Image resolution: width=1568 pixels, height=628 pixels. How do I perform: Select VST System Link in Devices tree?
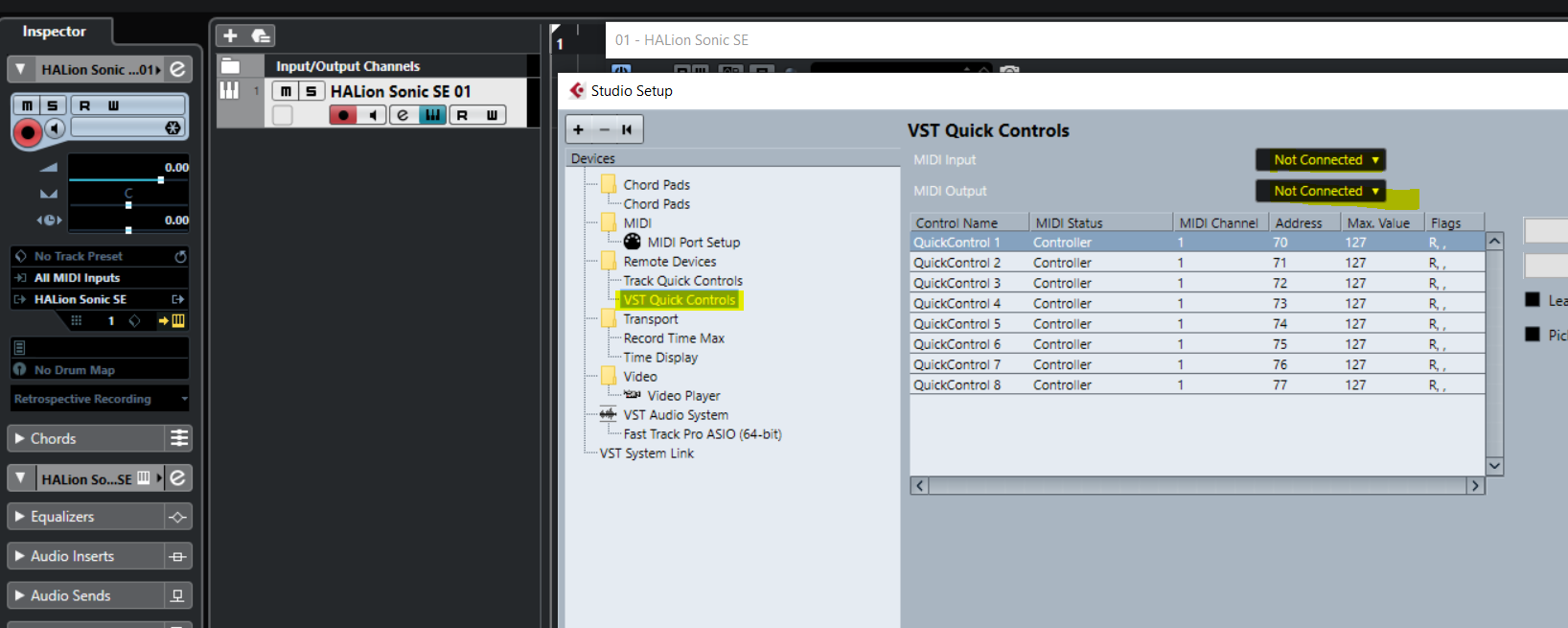(647, 454)
